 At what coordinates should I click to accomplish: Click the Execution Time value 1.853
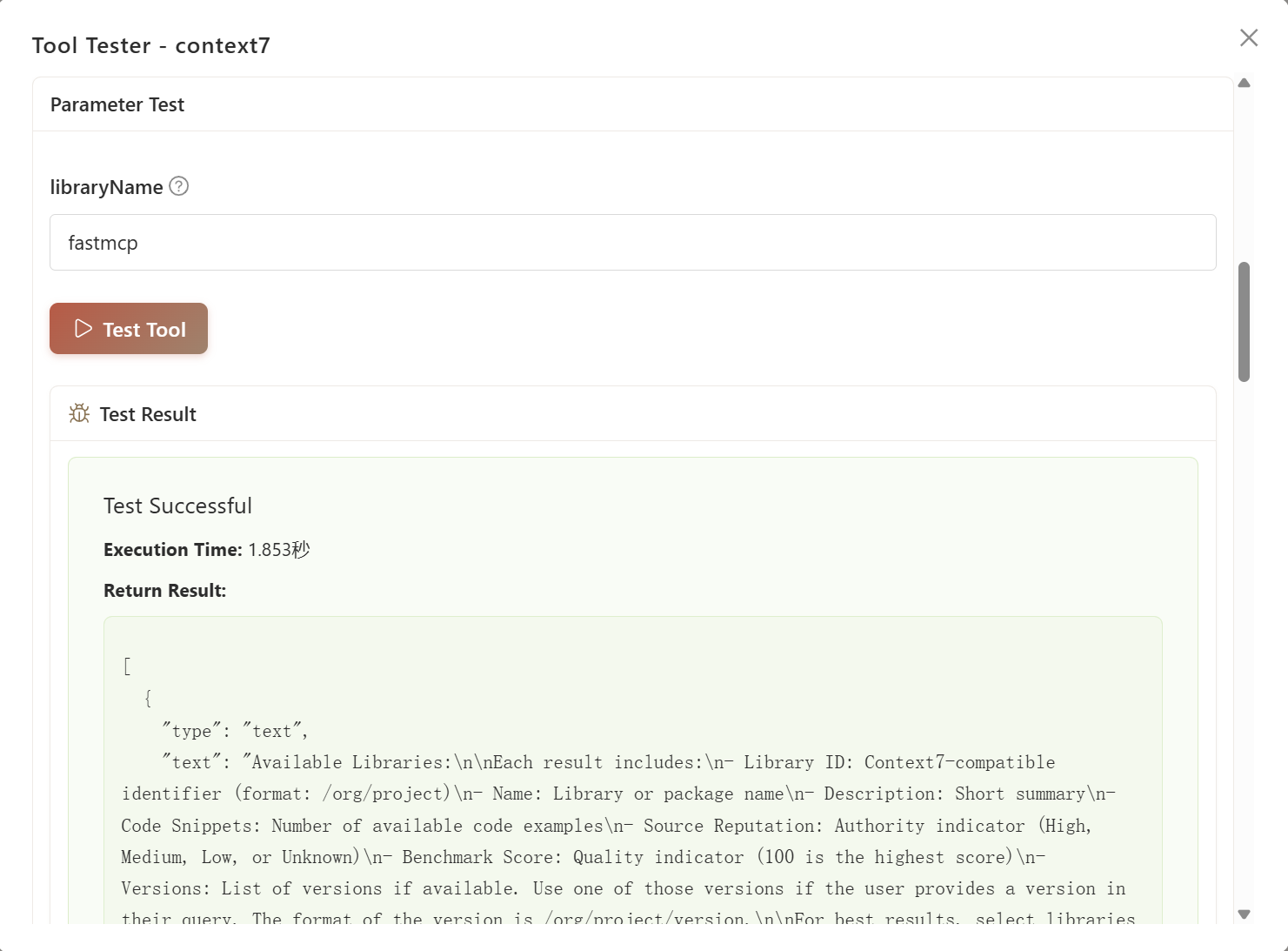(x=270, y=550)
